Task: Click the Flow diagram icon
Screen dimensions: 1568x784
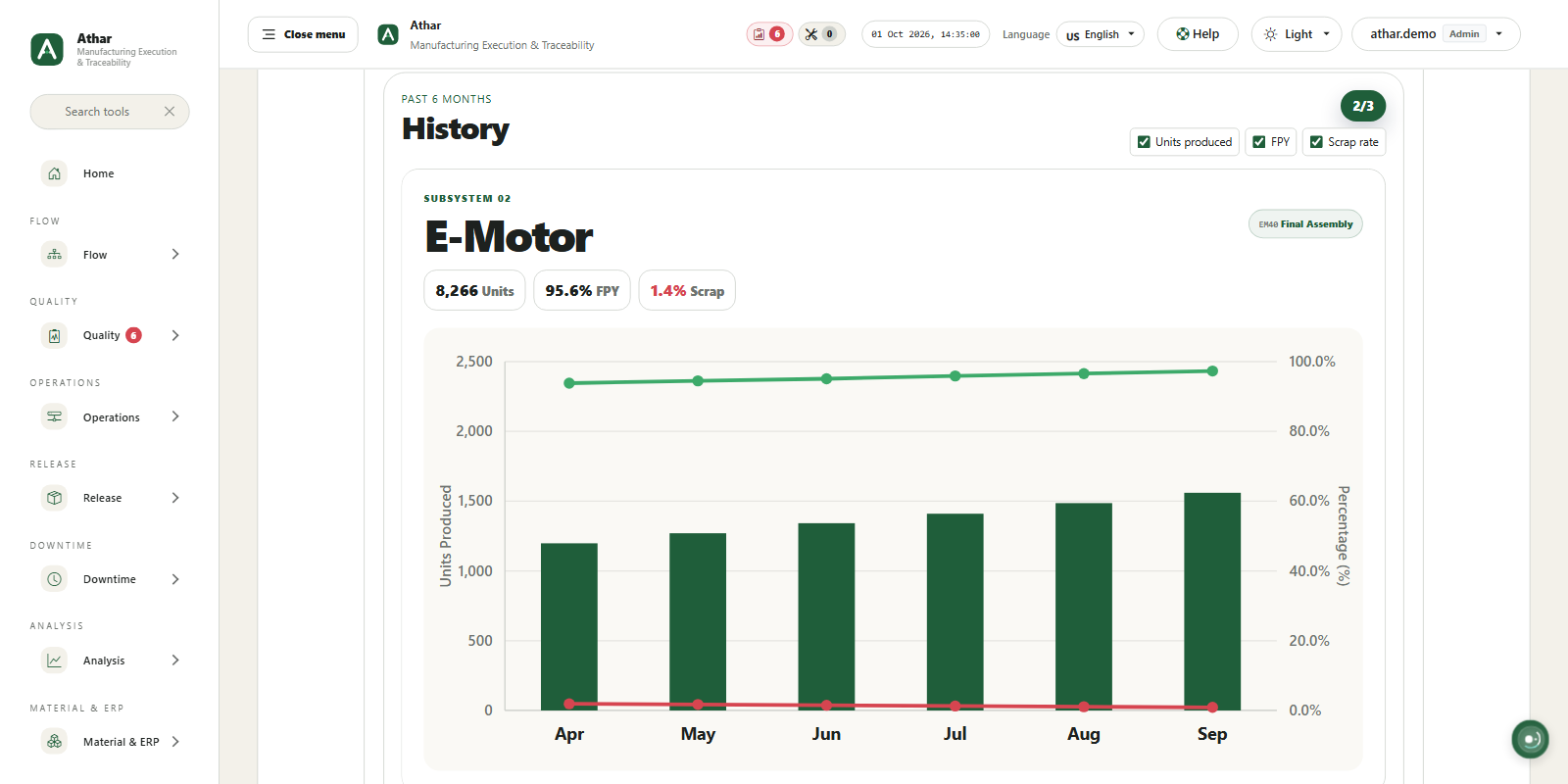Action: 55,255
